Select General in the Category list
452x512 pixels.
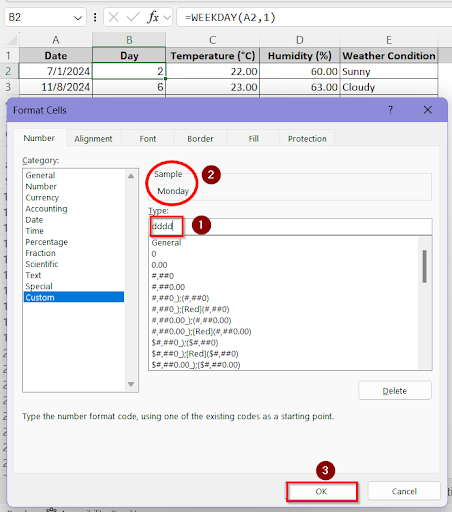tap(40, 175)
